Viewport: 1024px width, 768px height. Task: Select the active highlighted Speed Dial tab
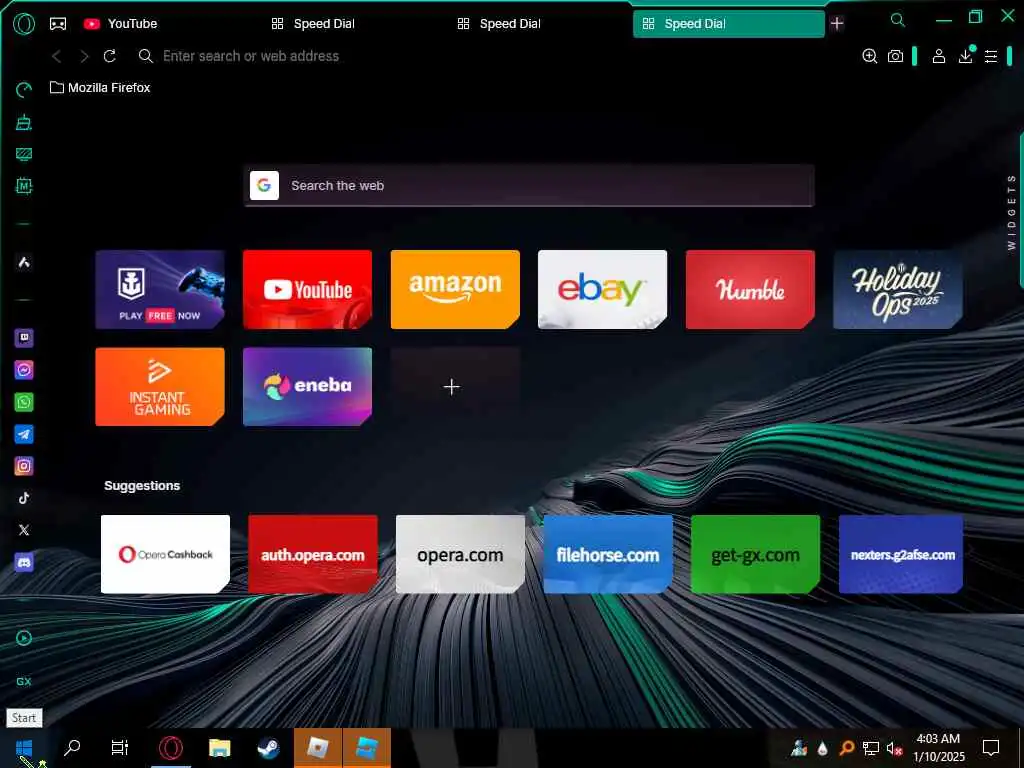pyautogui.click(x=728, y=24)
